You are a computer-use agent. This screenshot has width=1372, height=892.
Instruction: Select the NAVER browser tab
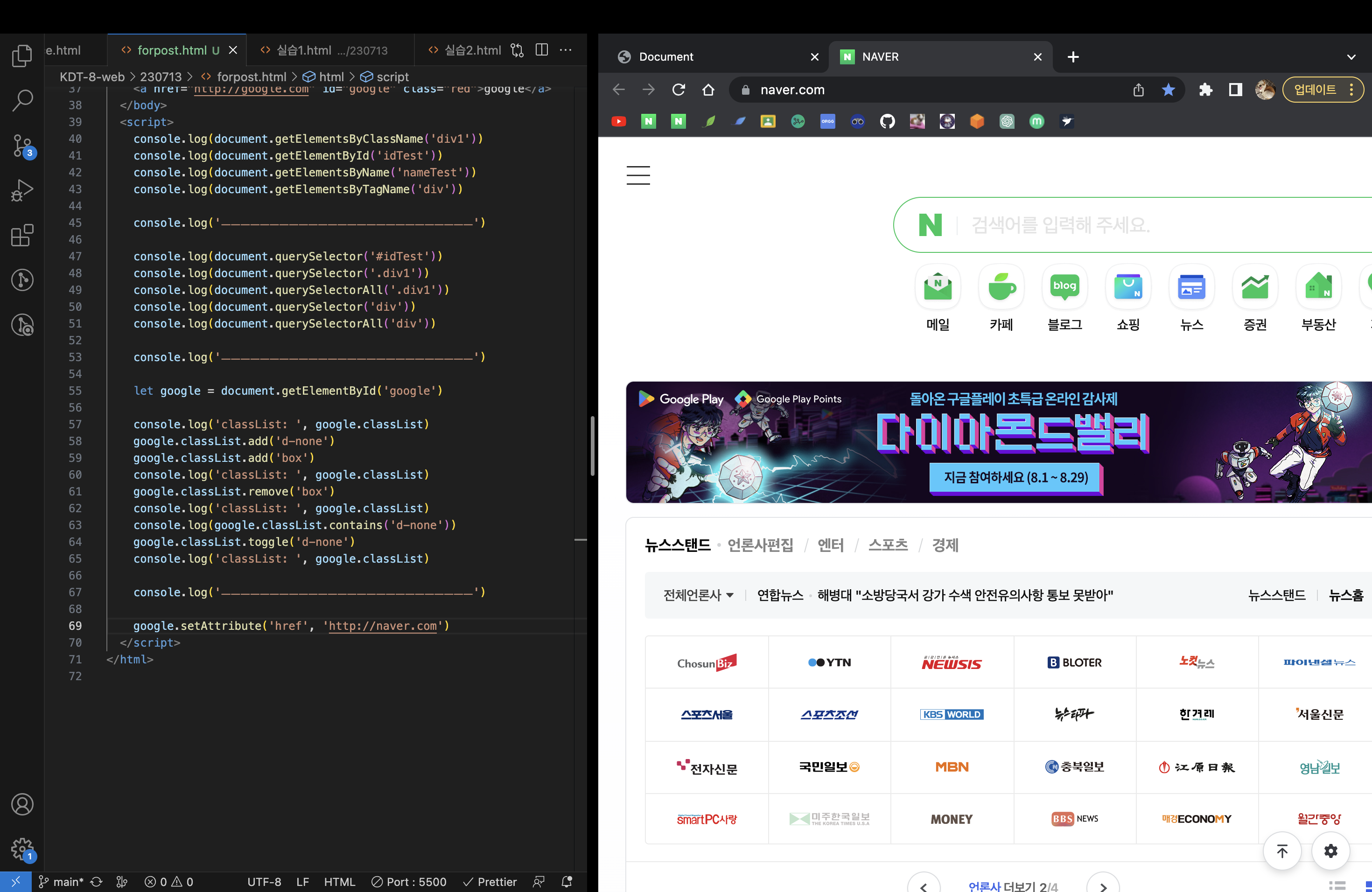(940, 56)
